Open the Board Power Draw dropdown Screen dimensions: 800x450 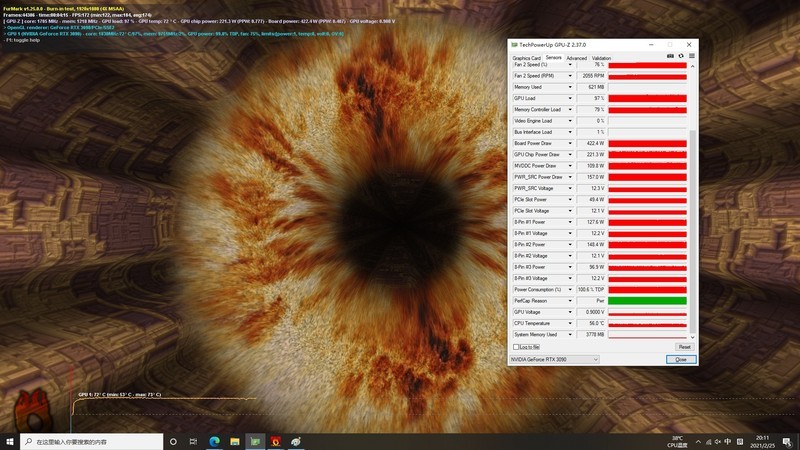[x=570, y=143]
